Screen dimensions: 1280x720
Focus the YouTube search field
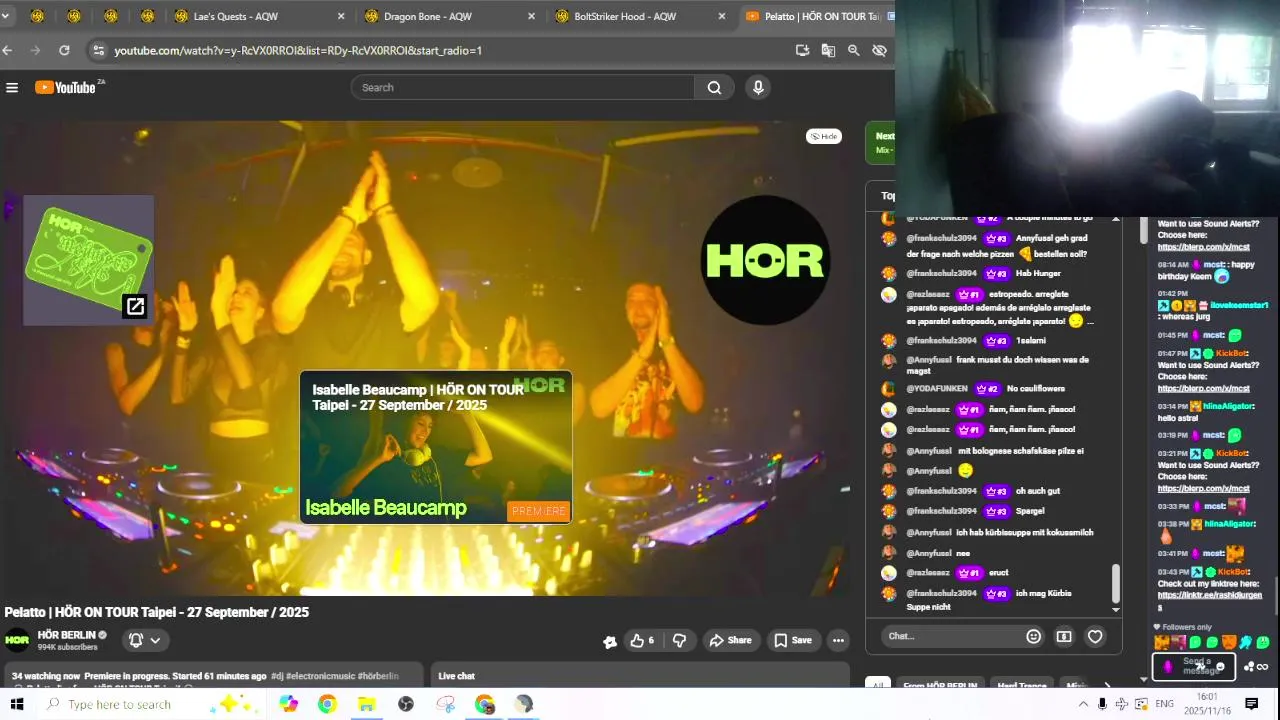click(x=523, y=88)
